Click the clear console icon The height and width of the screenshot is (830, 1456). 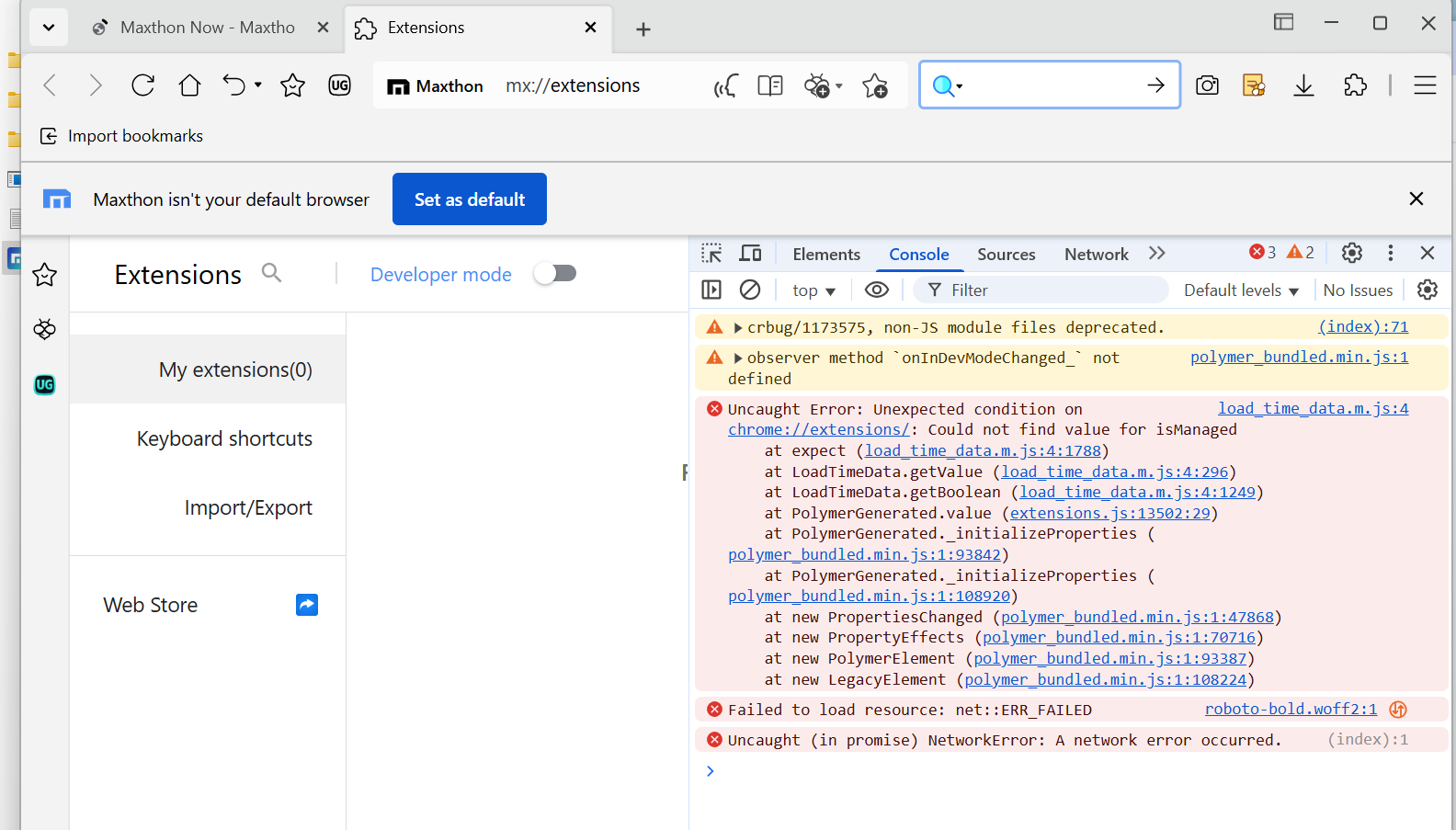750,290
